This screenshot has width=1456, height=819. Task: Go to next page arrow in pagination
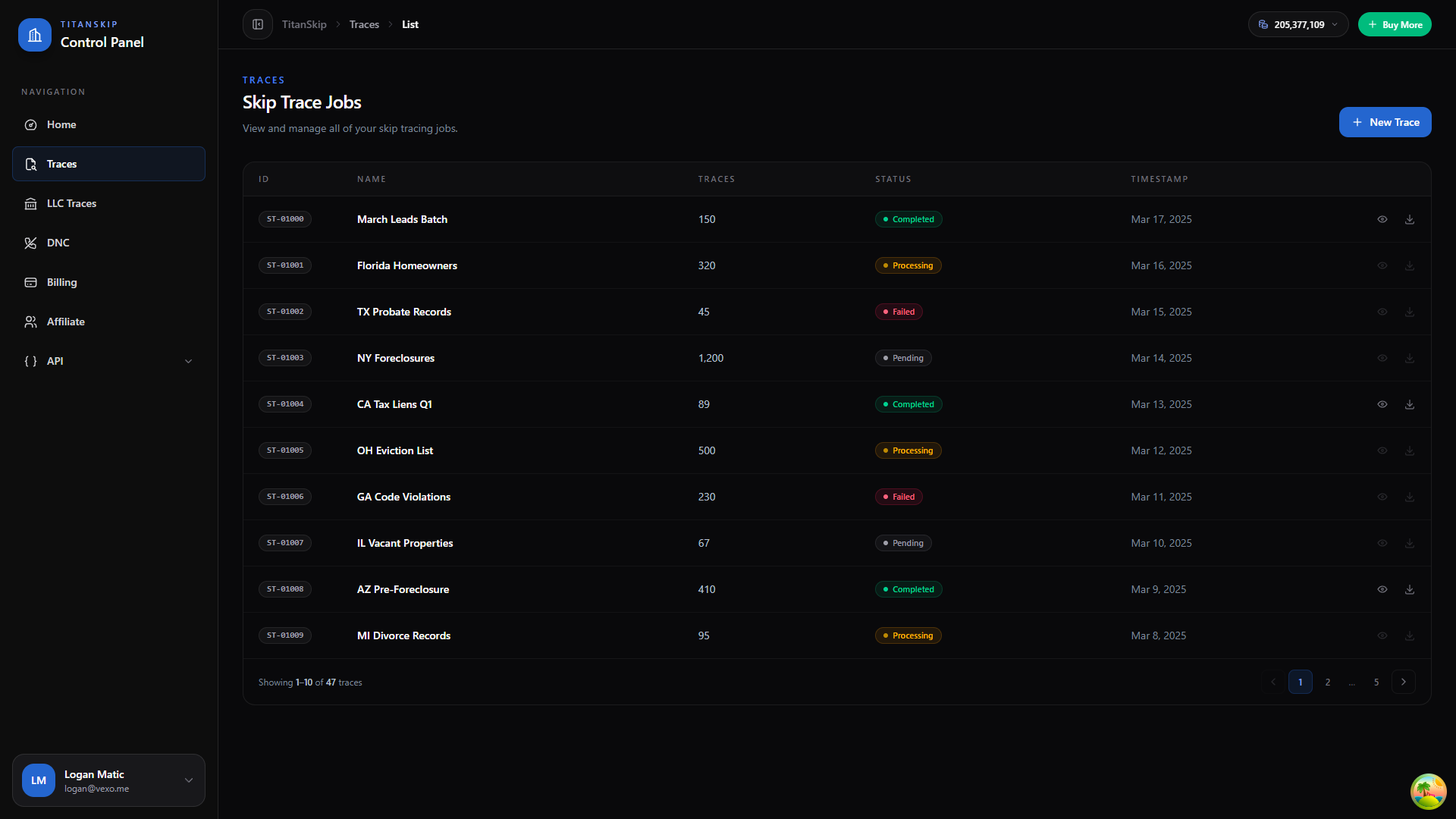click(1404, 682)
